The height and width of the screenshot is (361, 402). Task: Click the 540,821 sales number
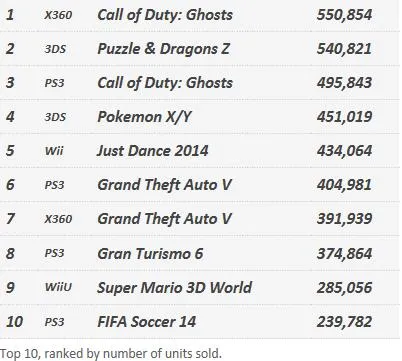[x=344, y=49]
